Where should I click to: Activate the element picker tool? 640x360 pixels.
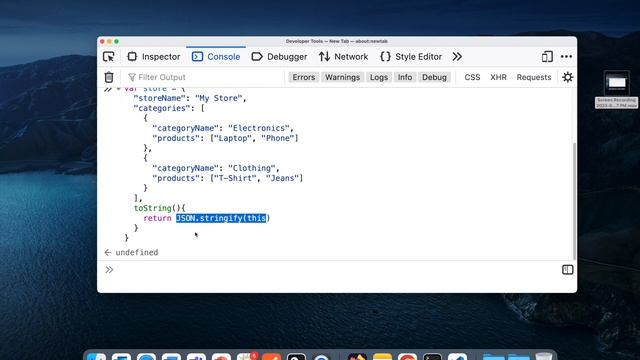point(109,57)
